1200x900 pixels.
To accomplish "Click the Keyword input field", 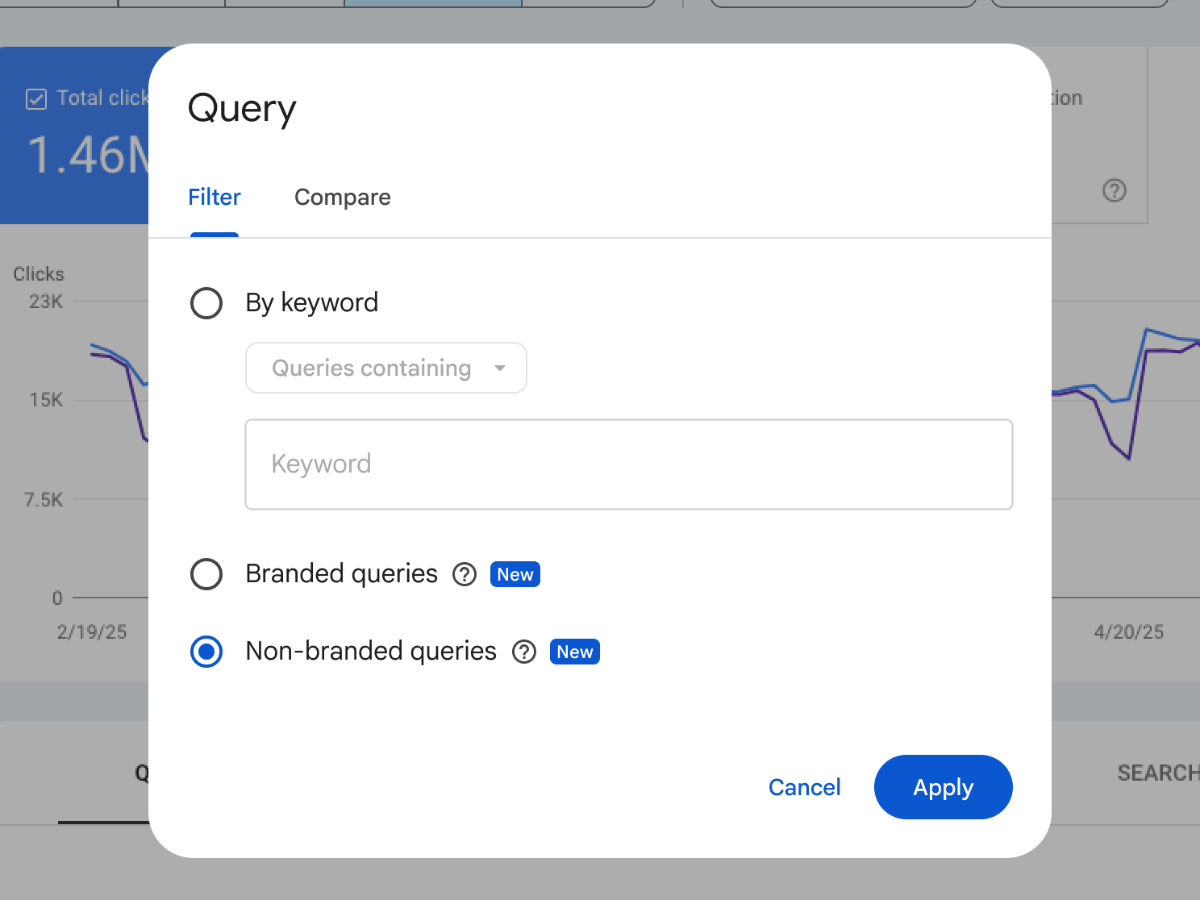I will coord(629,464).
